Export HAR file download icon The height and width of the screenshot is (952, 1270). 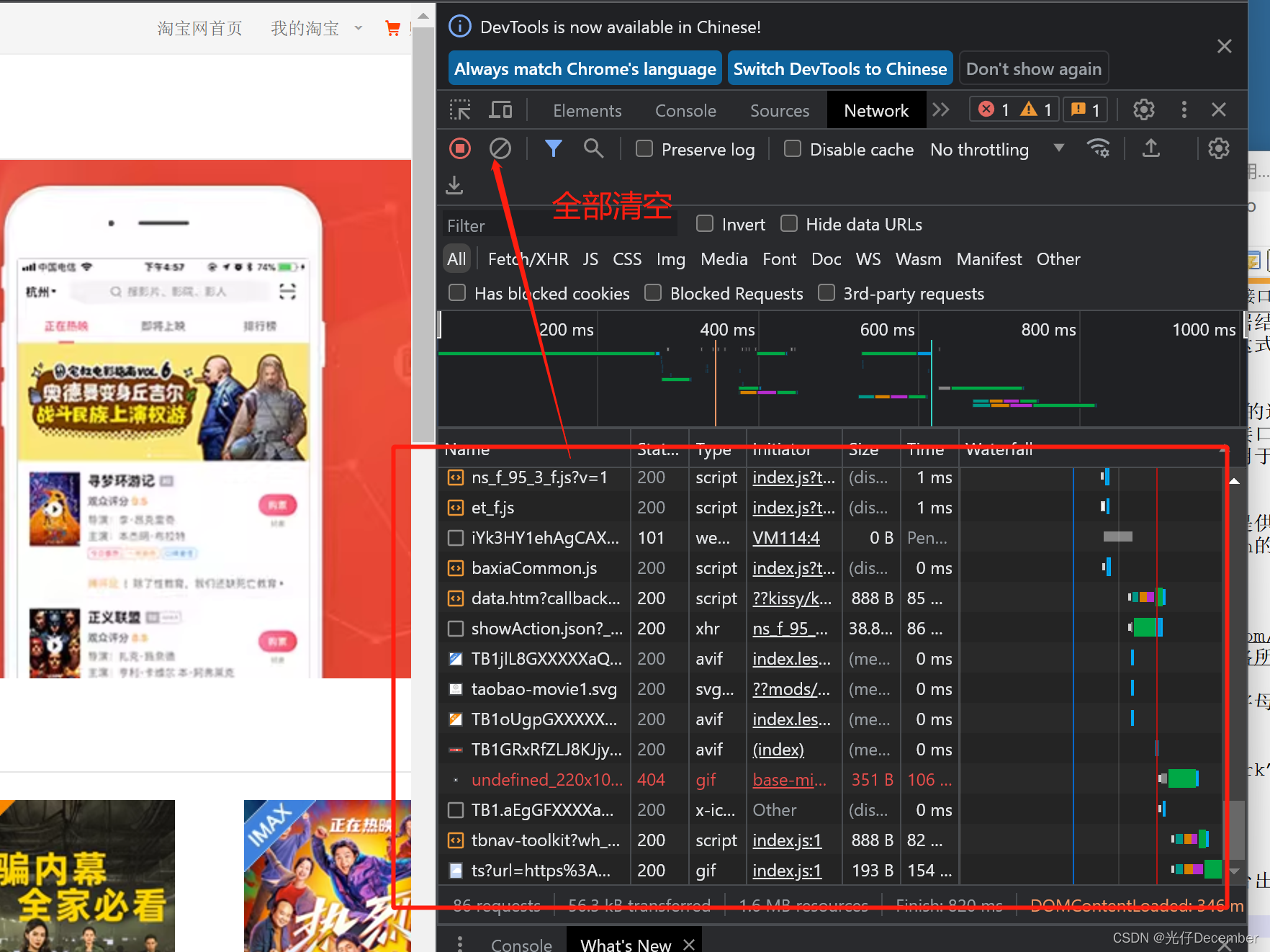click(454, 185)
